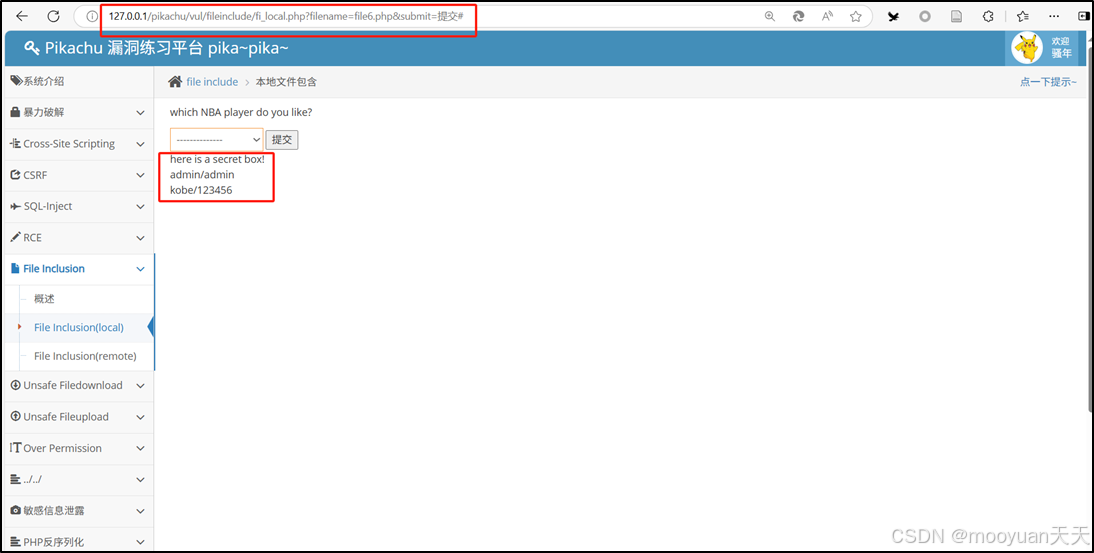Open browser extensions puzzle icon
The height and width of the screenshot is (553, 1094).
tap(987, 16)
